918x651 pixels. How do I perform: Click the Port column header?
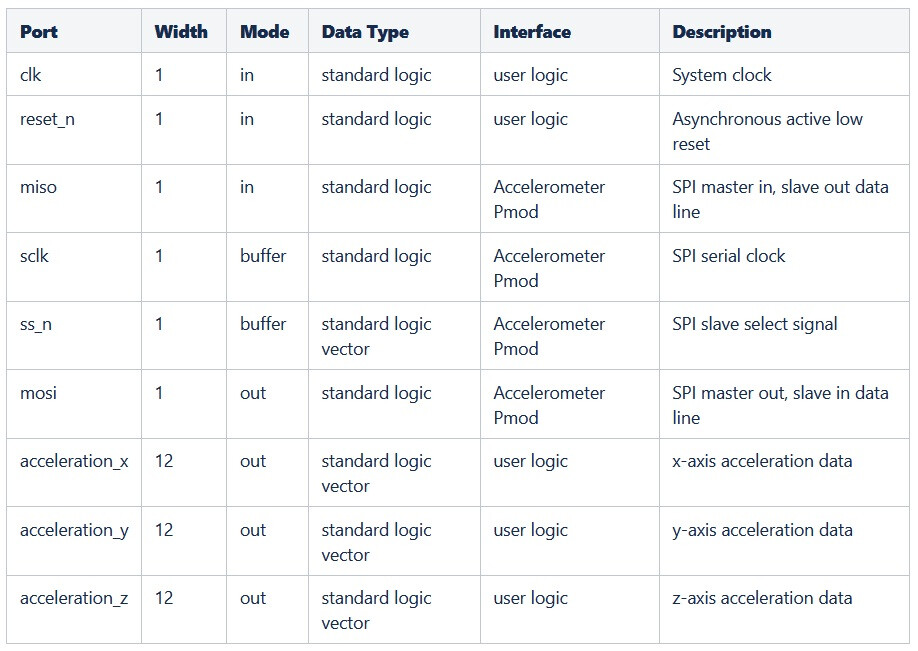[x=39, y=32]
